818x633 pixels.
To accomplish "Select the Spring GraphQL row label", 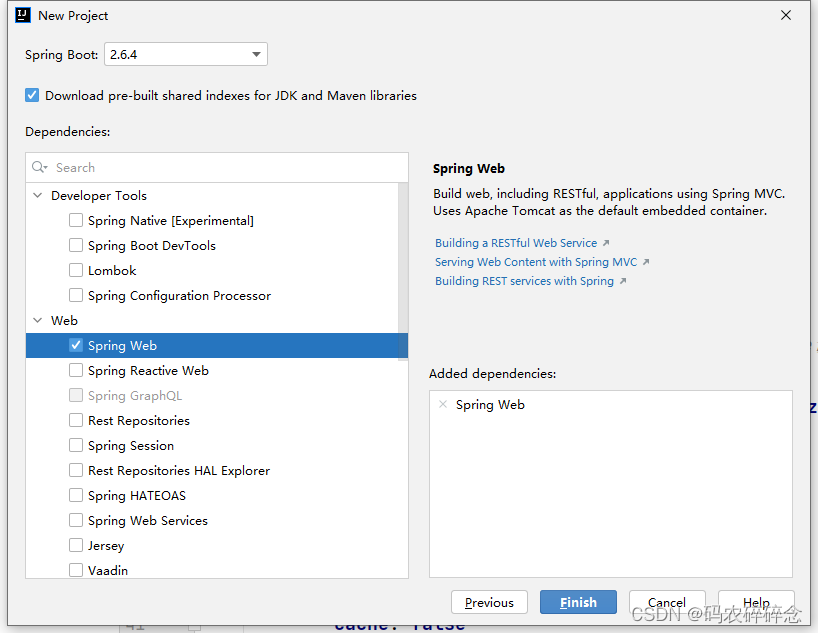I will click(x=135, y=396).
